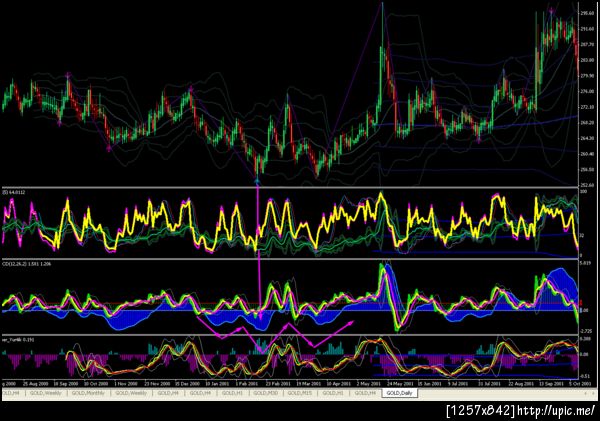Click the -2.725 MACD scale value
Viewport: 600px width, 421px height.
click(588, 331)
